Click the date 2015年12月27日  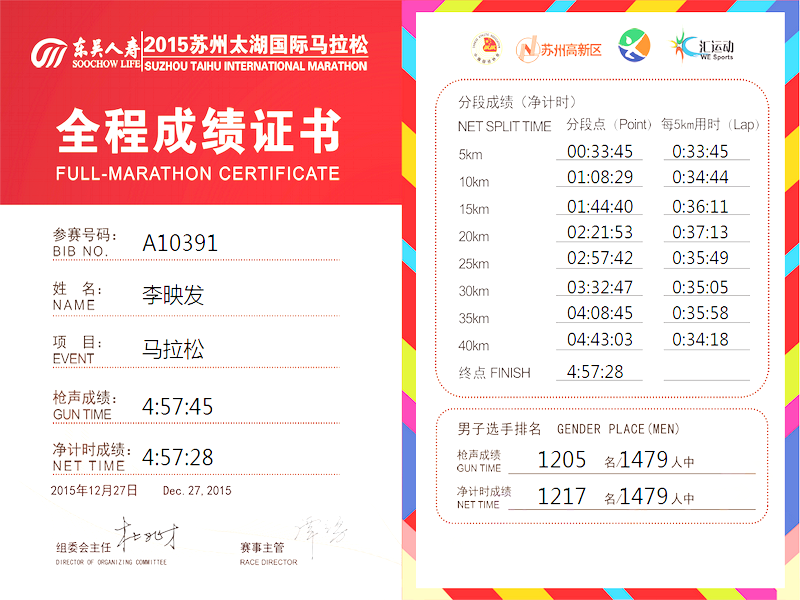(94, 490)
